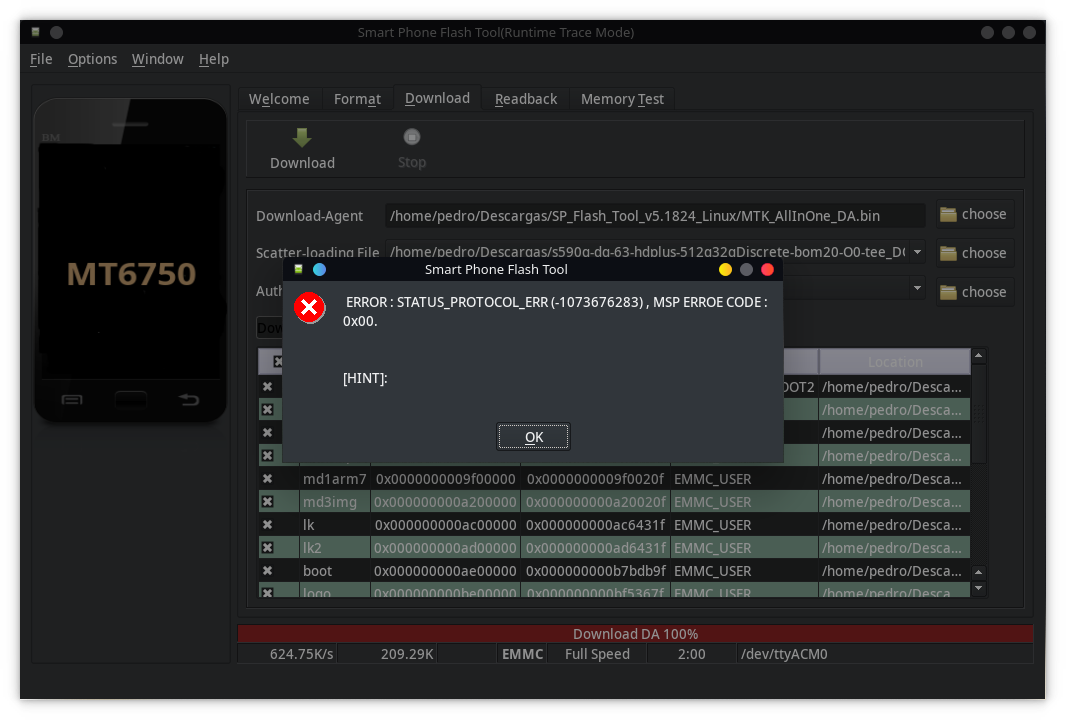
Task: Click boot end address 0x000000000b7bdb9f
Action: (x=596, y=571)
